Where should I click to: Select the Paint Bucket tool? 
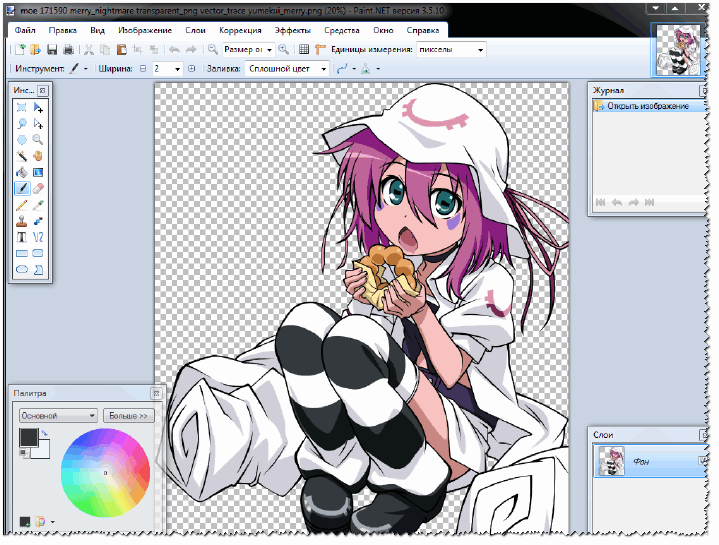[22, 172]
